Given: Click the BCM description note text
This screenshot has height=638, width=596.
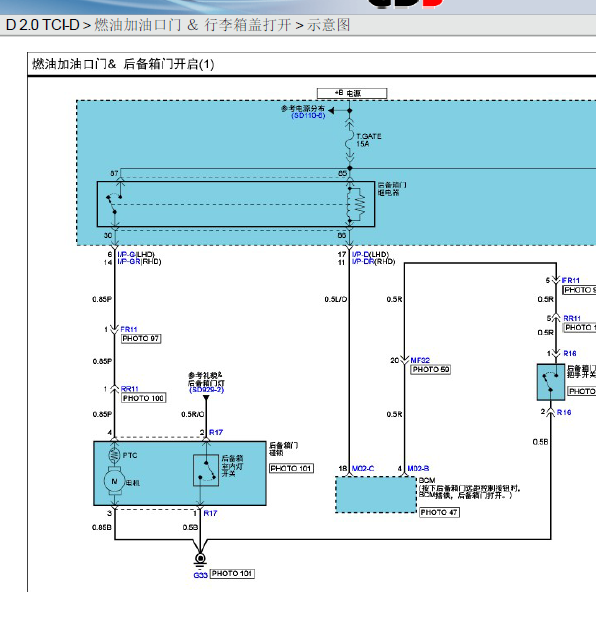Looking at the screenshot, I should pyautogui.click(x=469, y=488).
